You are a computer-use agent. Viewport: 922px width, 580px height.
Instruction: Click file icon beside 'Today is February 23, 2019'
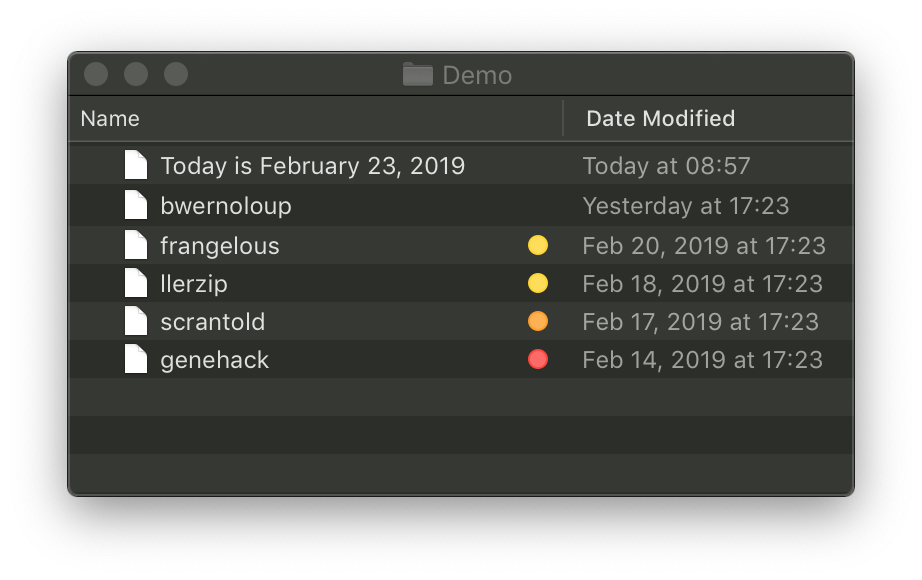135,165
